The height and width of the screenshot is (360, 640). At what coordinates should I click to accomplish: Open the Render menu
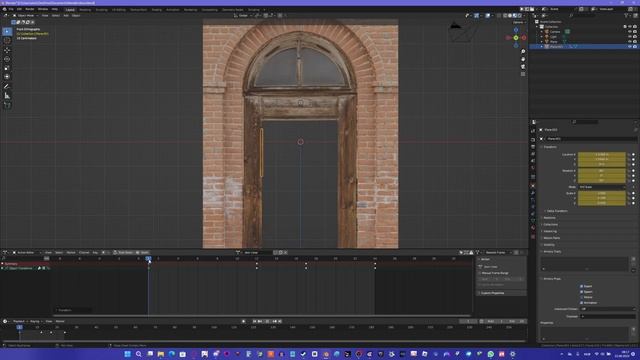point(30,9)
